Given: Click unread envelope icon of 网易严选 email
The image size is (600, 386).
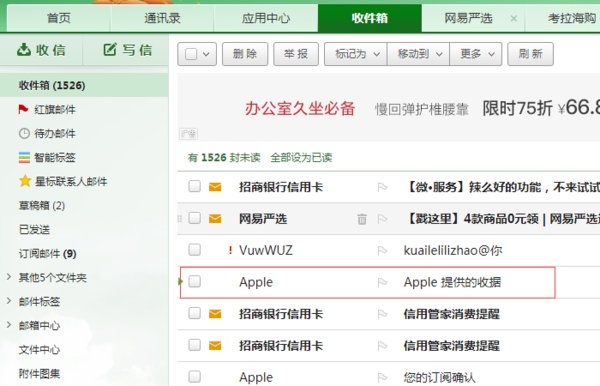Looking at the screenshot, I should click(215, 218).
